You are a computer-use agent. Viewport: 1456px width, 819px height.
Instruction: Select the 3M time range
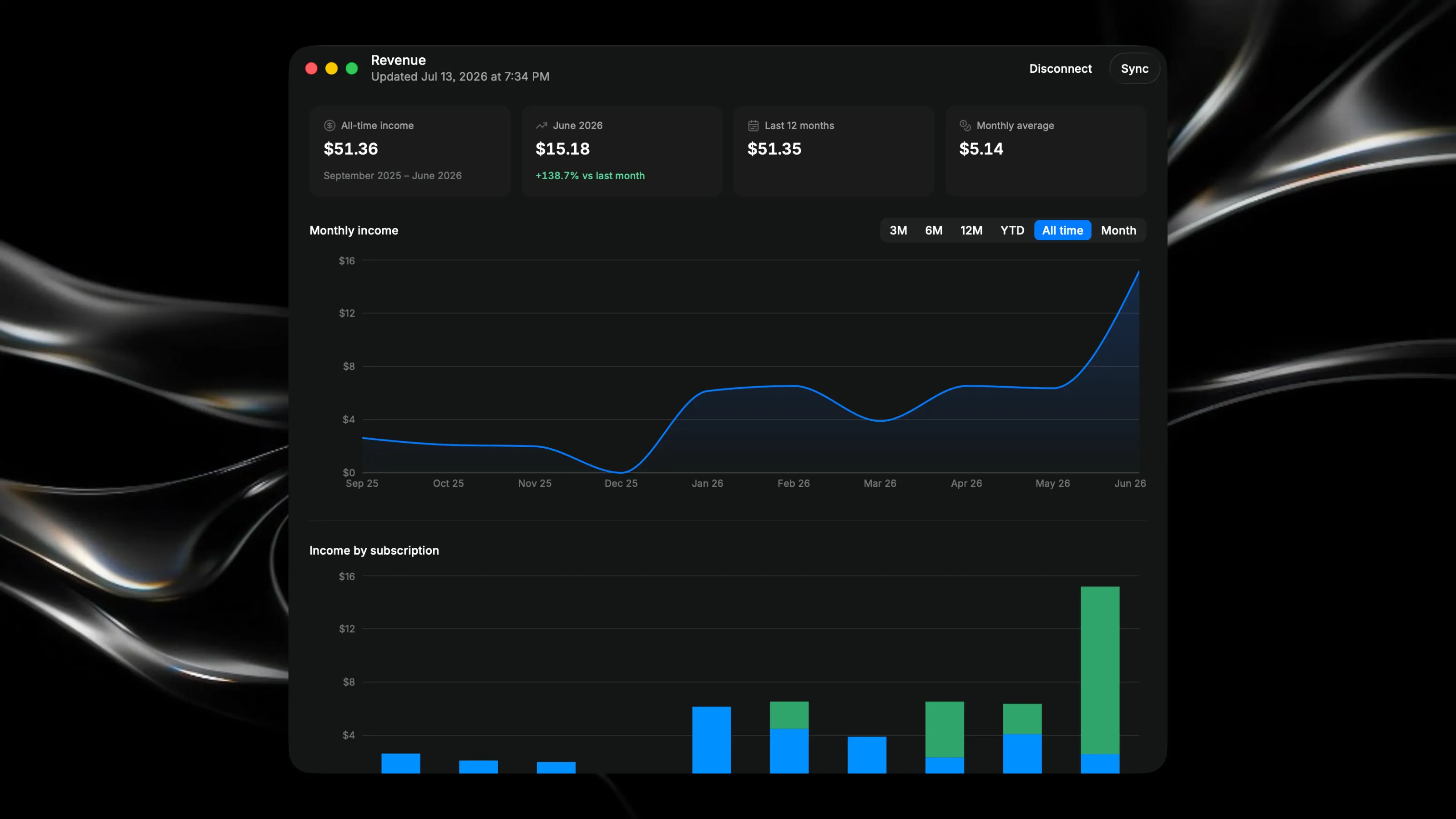[x=898, y=231]
